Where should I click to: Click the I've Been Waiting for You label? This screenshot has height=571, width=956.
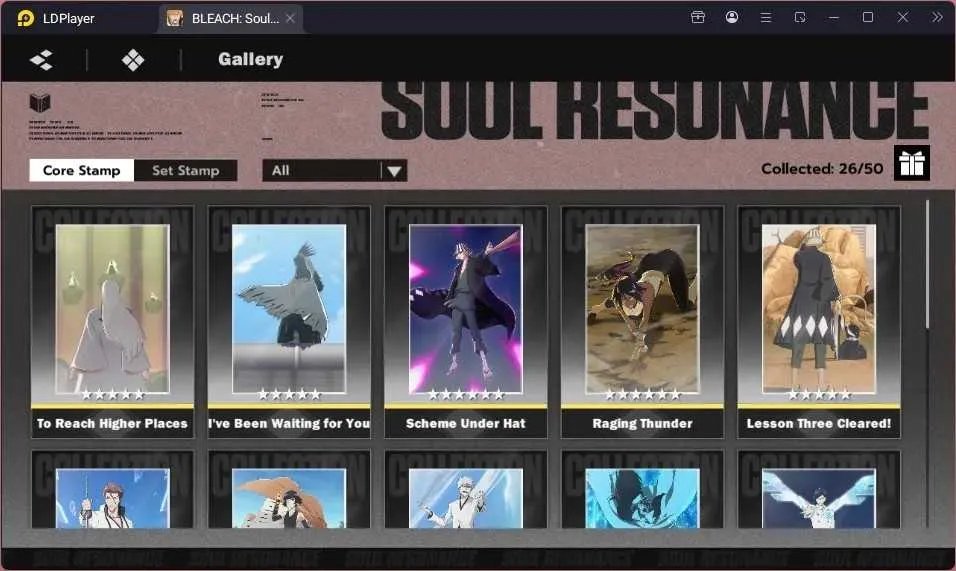coord(289,424)
